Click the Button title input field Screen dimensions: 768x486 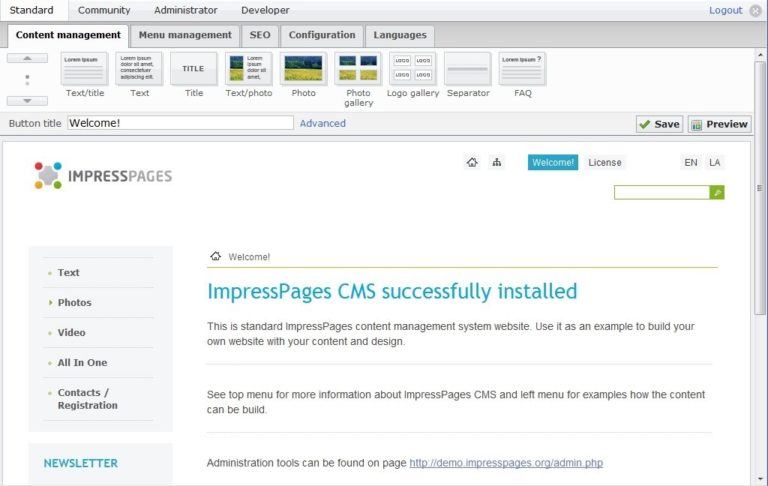tap(180, 123)
